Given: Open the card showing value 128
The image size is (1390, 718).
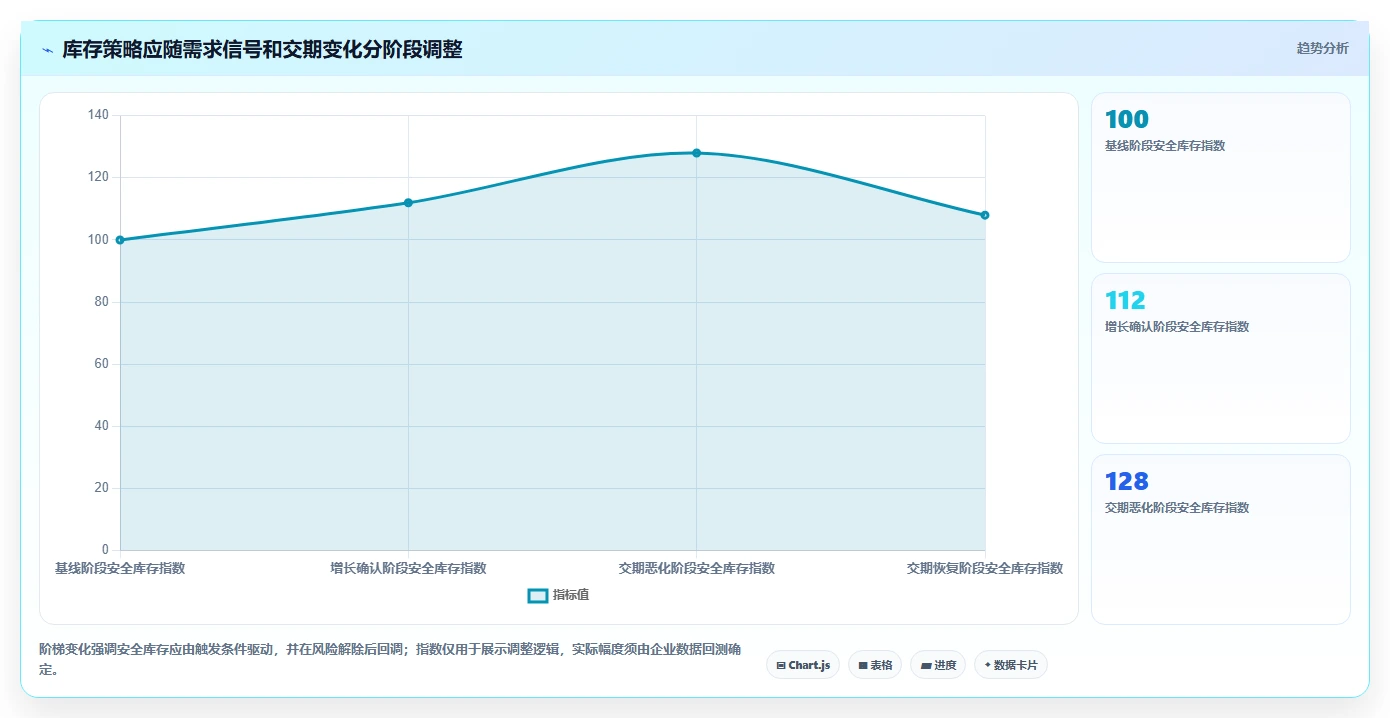Looking at the screenshot, I should click(1220, 540).
